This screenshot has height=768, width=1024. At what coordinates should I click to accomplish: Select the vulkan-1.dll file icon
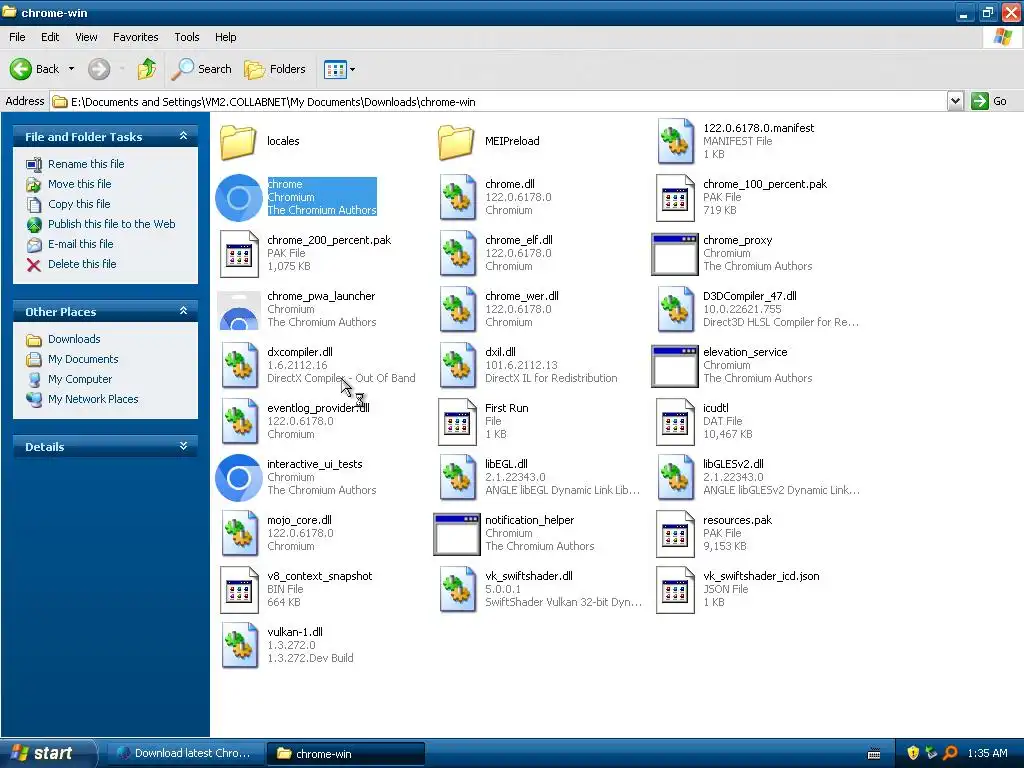[239, 646]
